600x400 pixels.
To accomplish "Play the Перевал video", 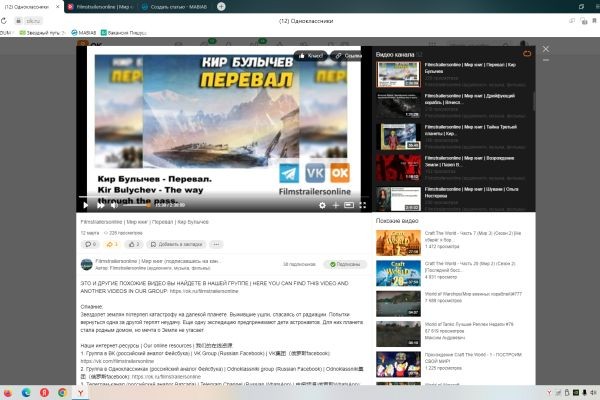I will coord(85,205).
